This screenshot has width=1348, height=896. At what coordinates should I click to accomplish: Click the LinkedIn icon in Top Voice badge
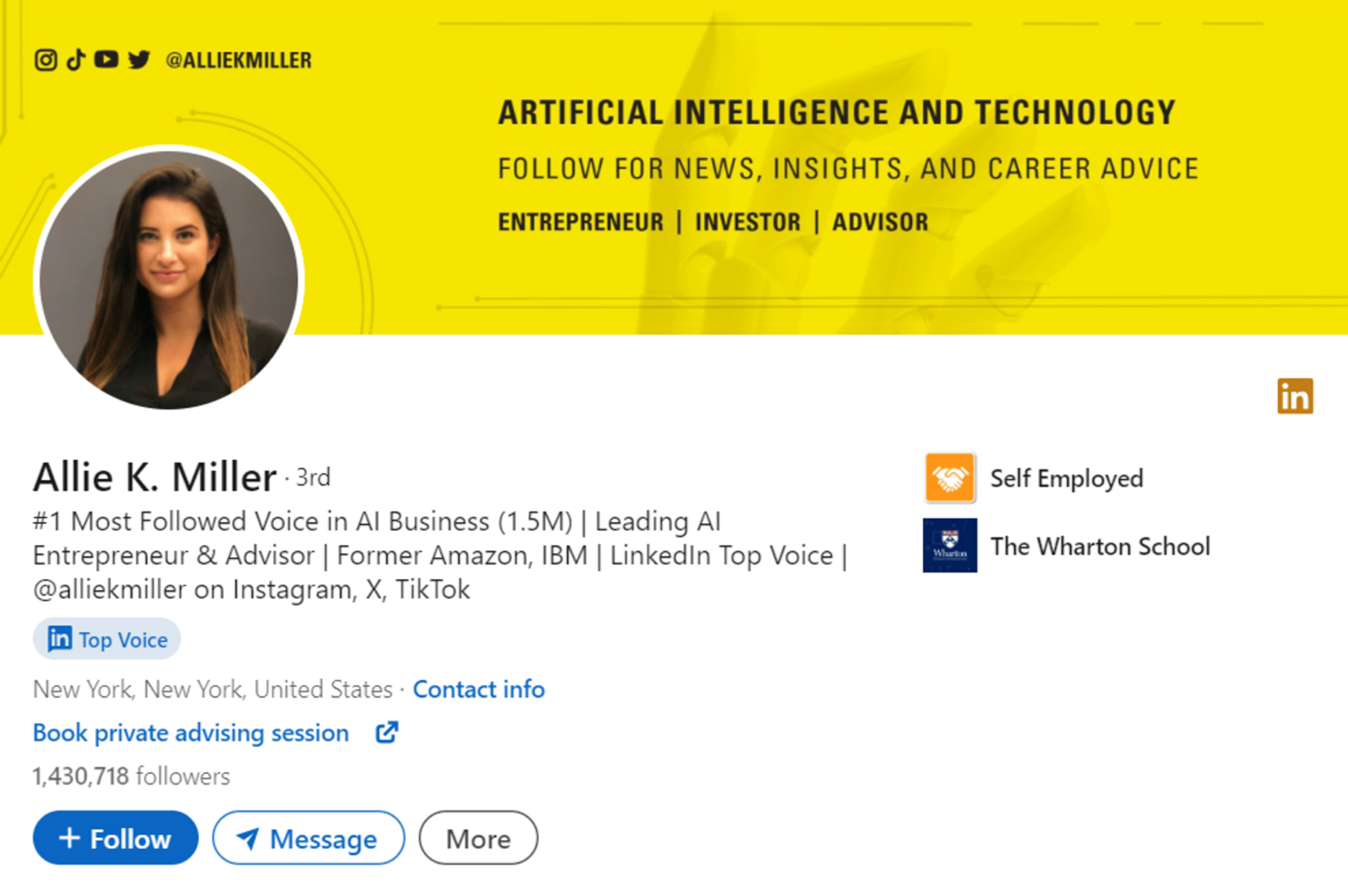tap(60, 639)
